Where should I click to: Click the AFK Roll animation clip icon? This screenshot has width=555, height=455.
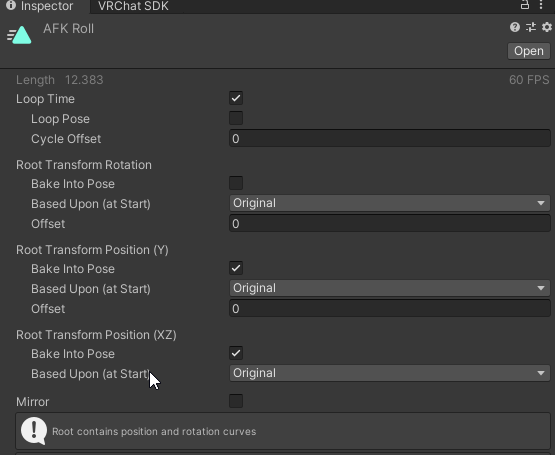19,35
